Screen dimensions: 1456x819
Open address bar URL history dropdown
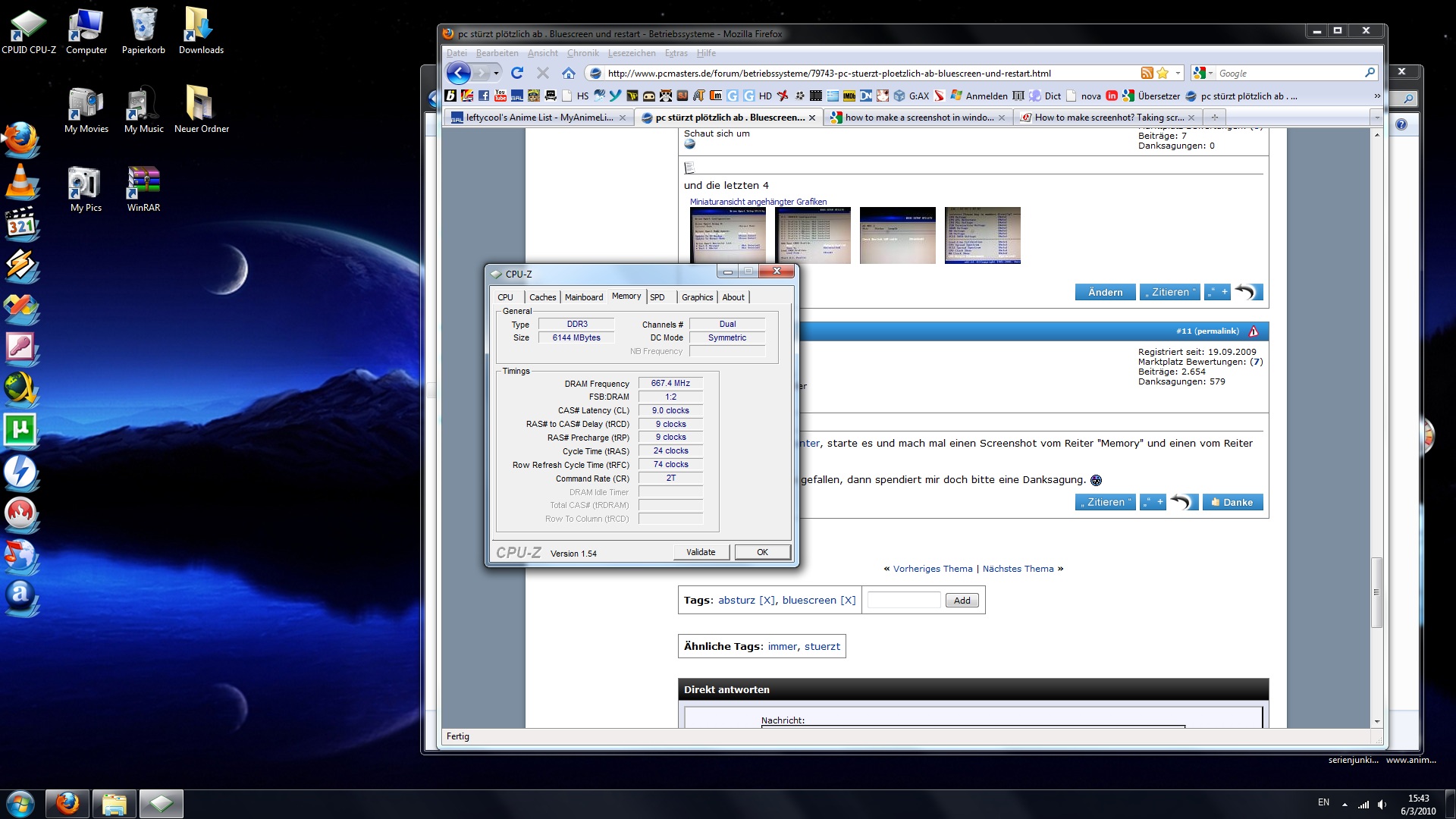[1178, 73]
